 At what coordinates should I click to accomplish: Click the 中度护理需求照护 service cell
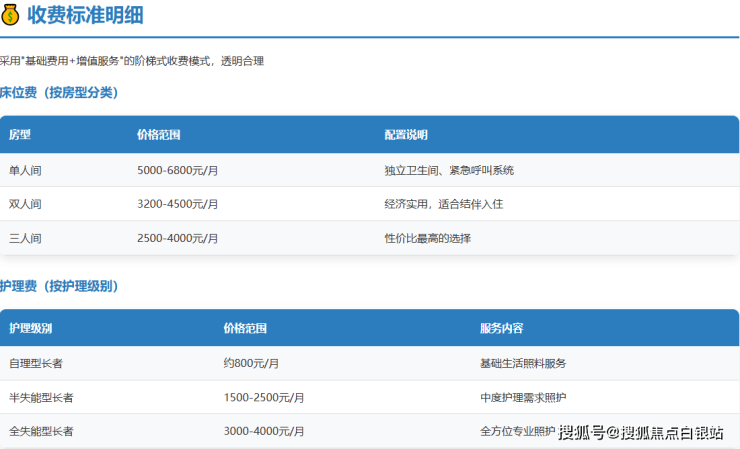tap(523, 397)
